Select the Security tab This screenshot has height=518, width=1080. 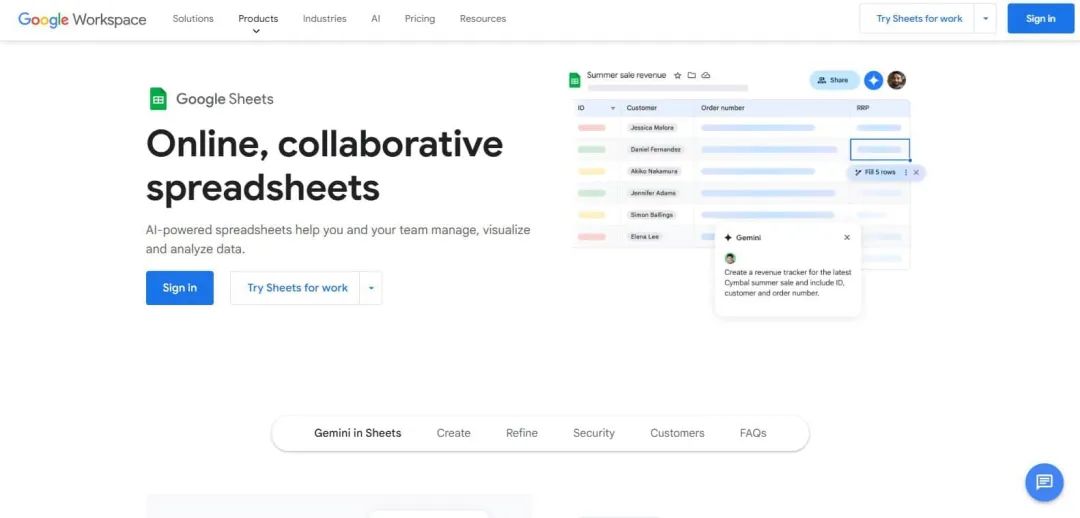pos(594,433)
